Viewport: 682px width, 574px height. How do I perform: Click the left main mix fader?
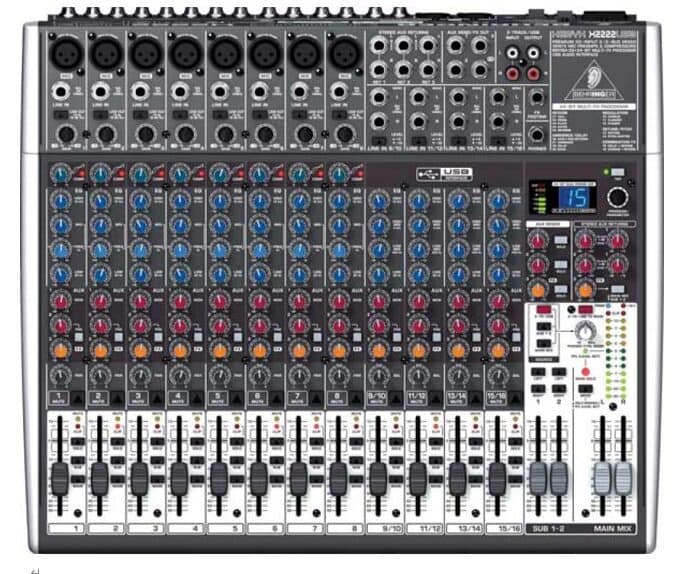(603, 478)
